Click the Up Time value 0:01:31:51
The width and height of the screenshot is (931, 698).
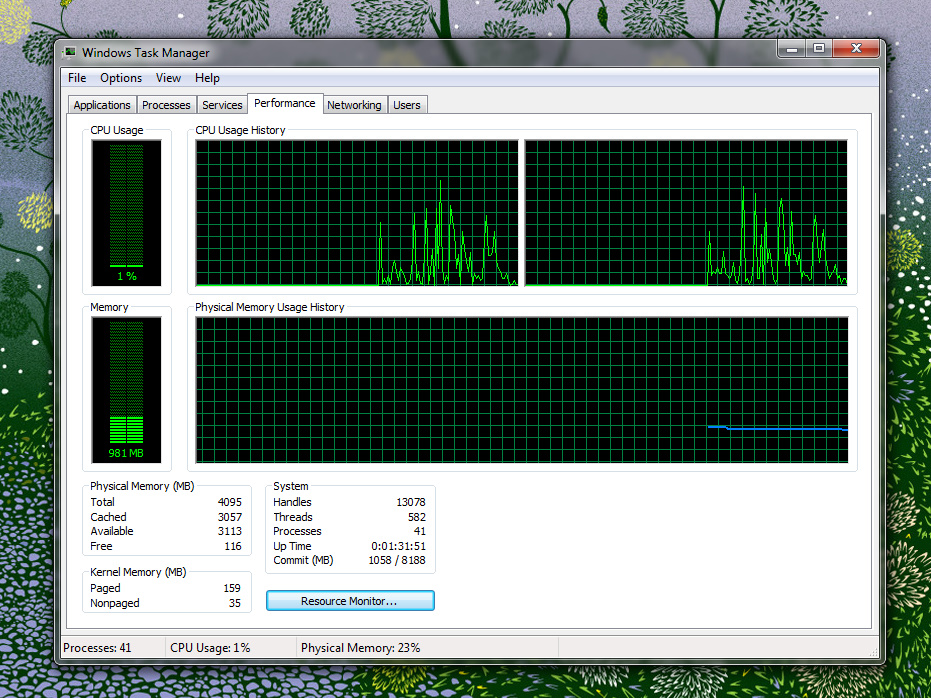[398, 546]
